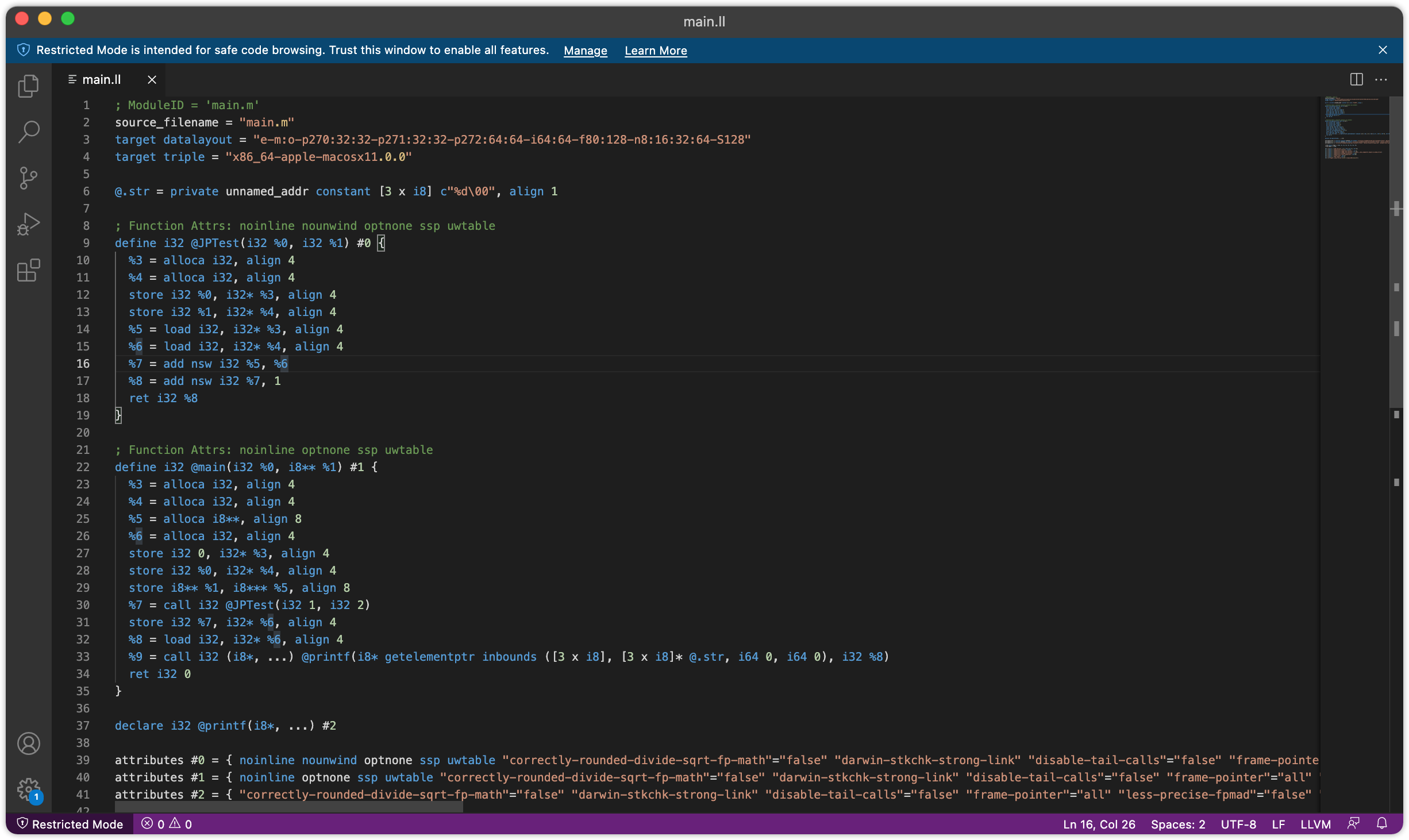The width and height of the screenshot is (1409, 840).
Task: Click the shield icon in Restricted Mode banner
Action: click(23, 50)
